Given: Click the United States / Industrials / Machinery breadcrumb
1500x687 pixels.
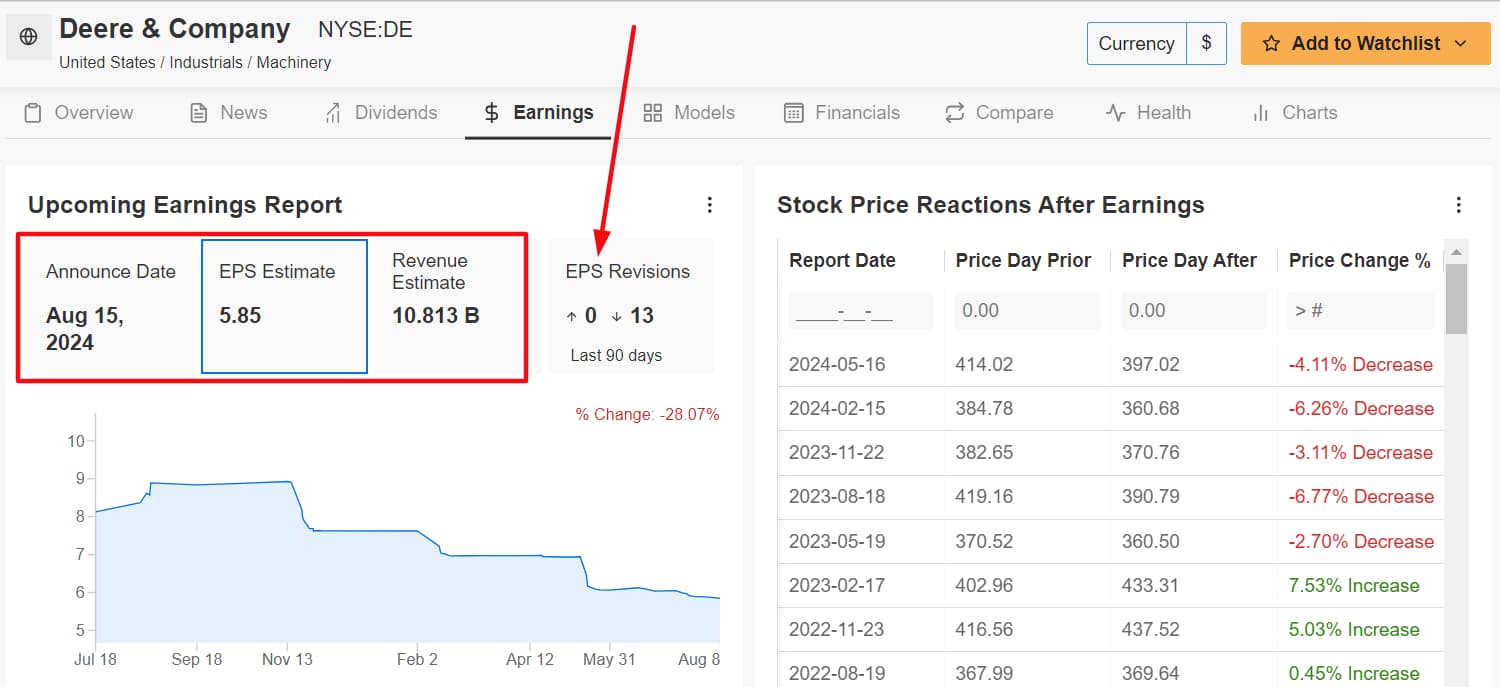Looking at the screenshot, I should pos(195,62).
